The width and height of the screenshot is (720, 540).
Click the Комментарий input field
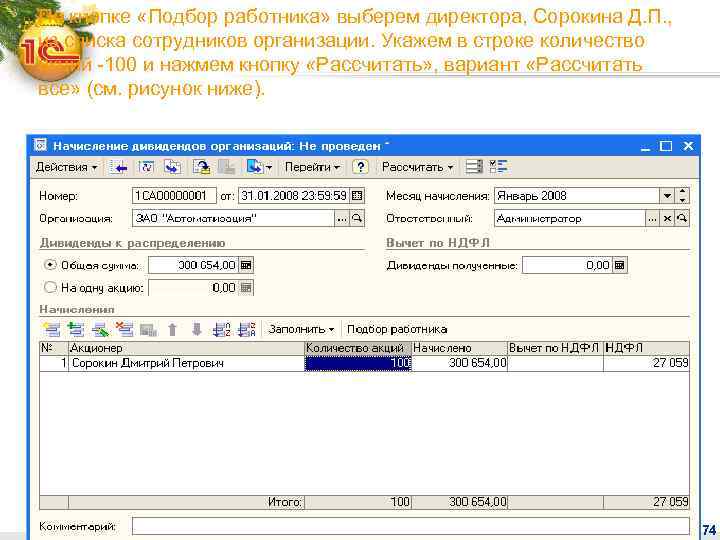click(411, 526)
